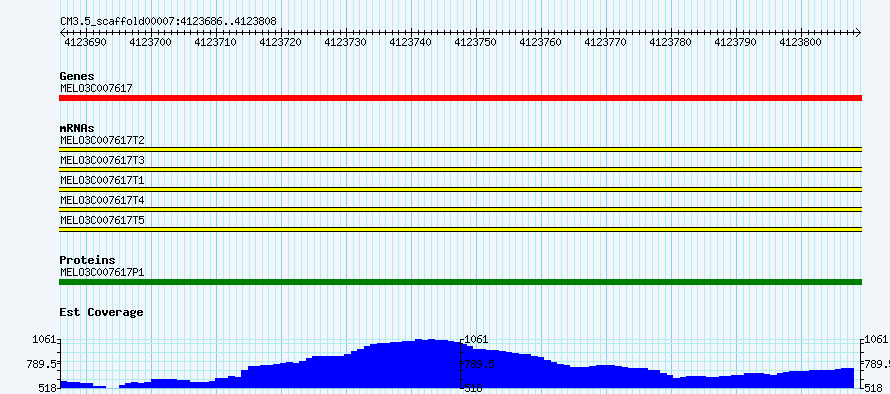Click the MELO3C007617T4 transcript label
The image size is (890, 394).
click(x=102, y=200)
